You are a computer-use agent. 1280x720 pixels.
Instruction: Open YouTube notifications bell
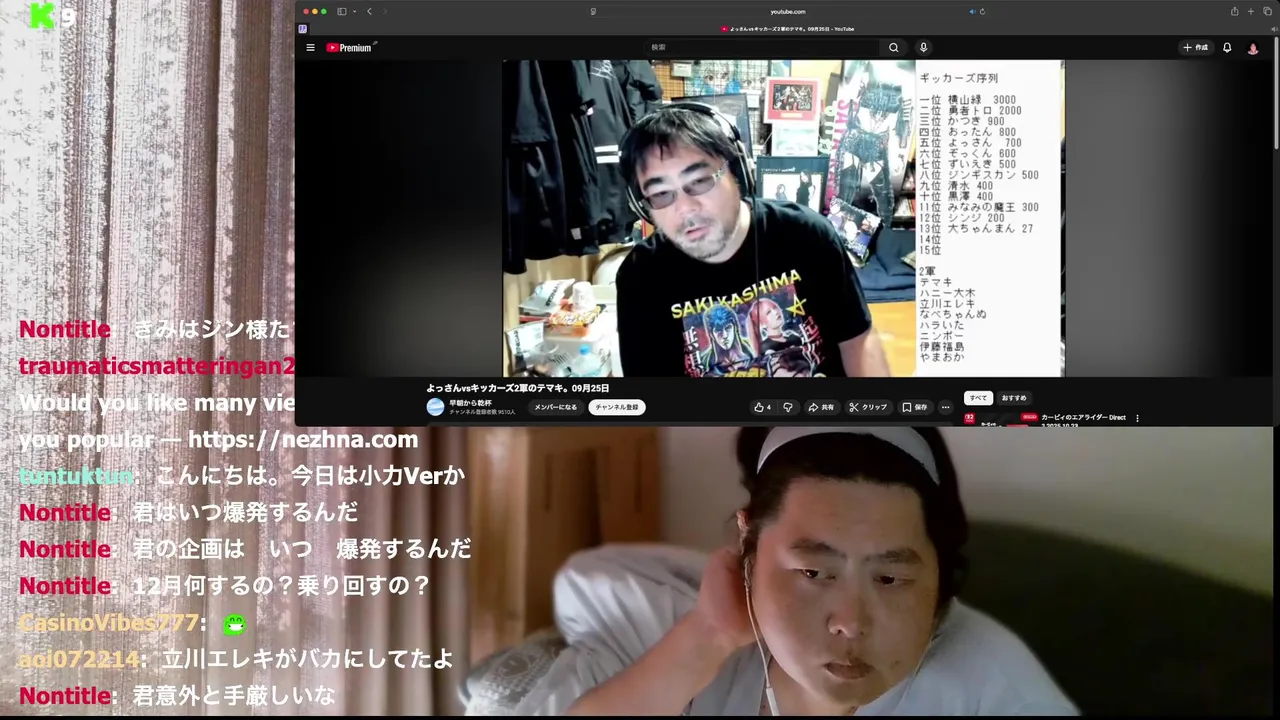pos(1227,47)
